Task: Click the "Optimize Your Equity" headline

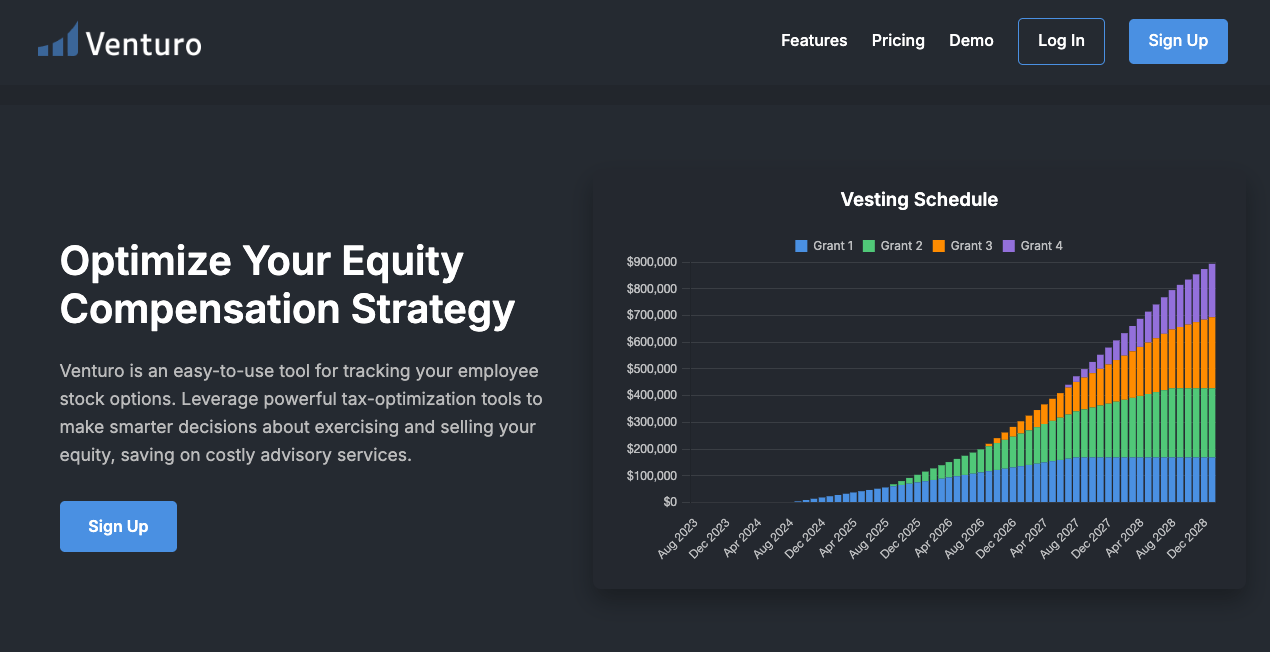Action: pyautogui.click(x=262, y=262)
